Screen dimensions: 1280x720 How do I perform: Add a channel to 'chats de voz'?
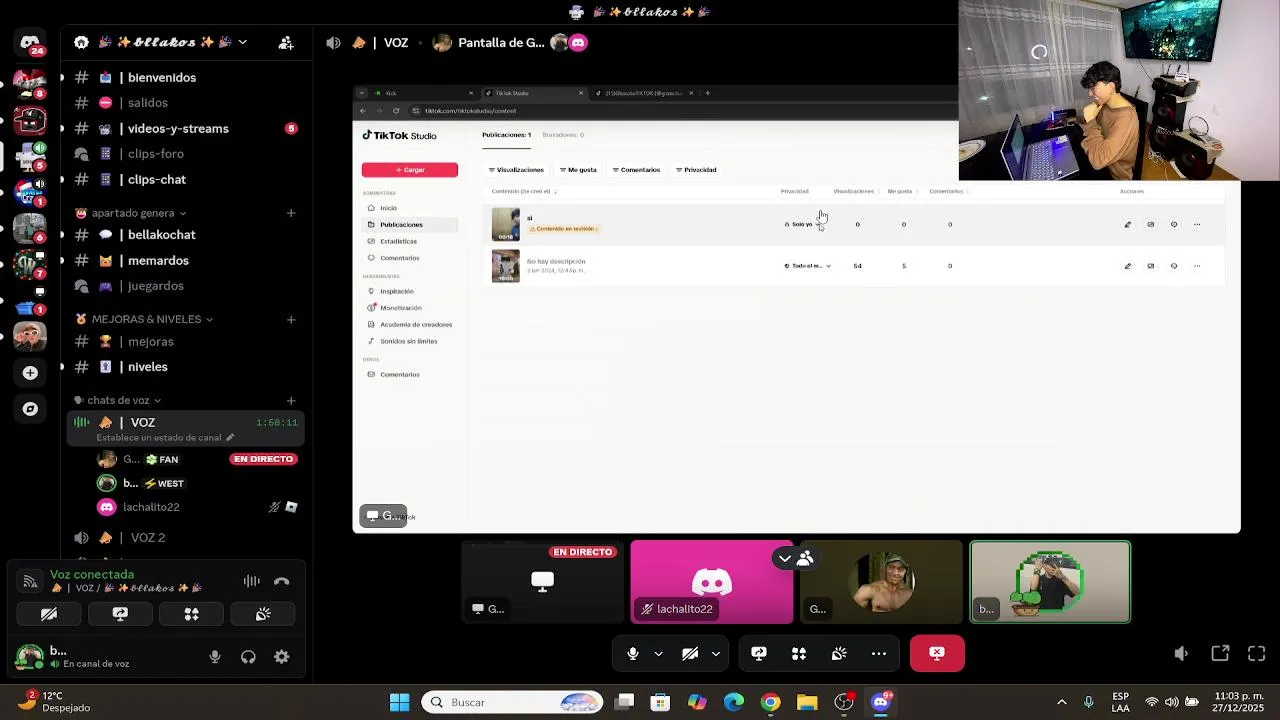(291, 400)
